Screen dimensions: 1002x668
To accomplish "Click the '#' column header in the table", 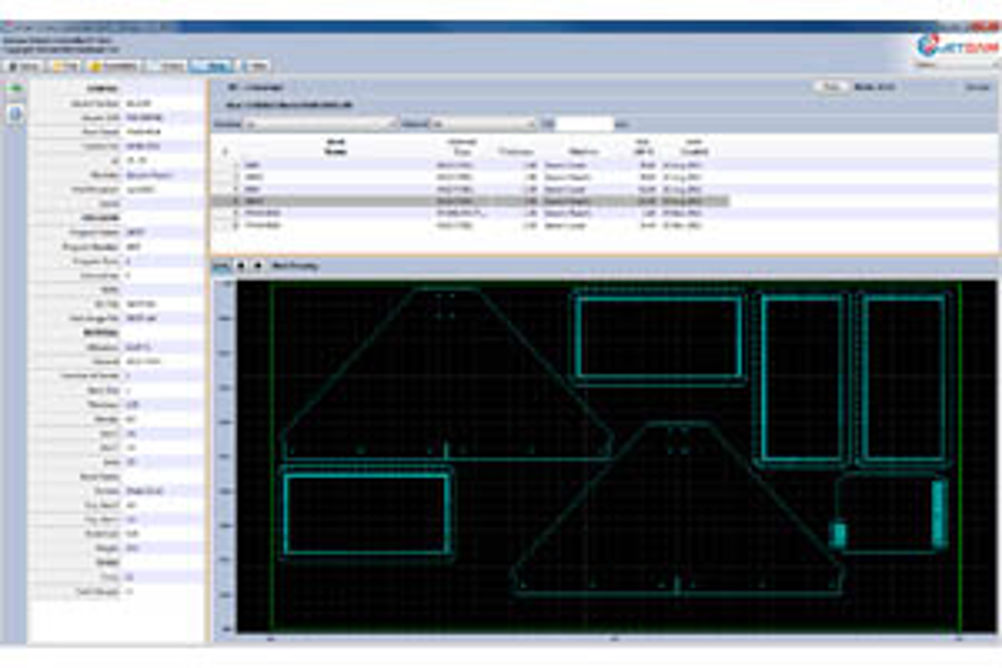I will click(225, 151).
